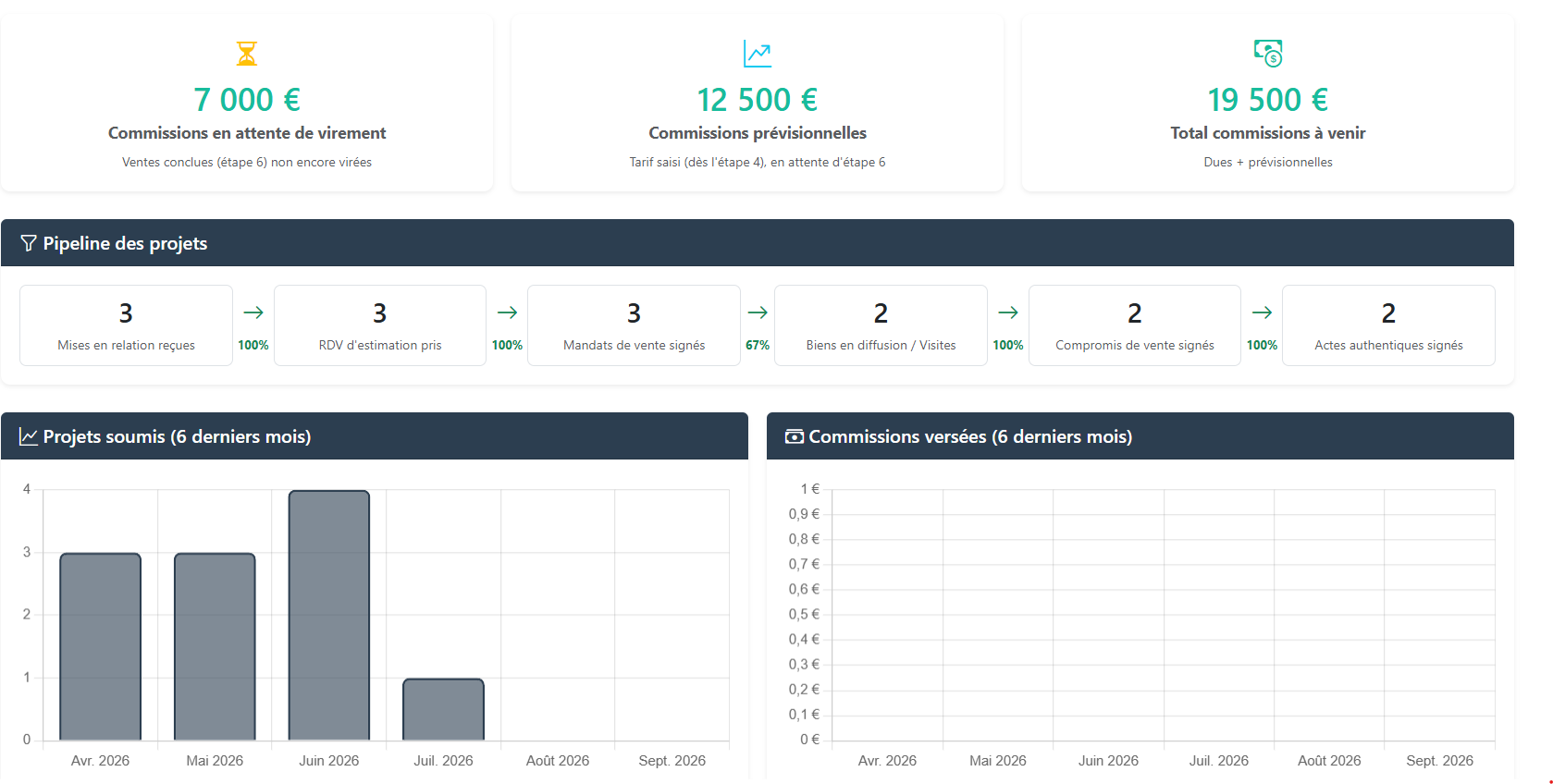Click the blue trend chart icon
The image size is (1553, 784).
pyautogui.click(x=758, y=54)
